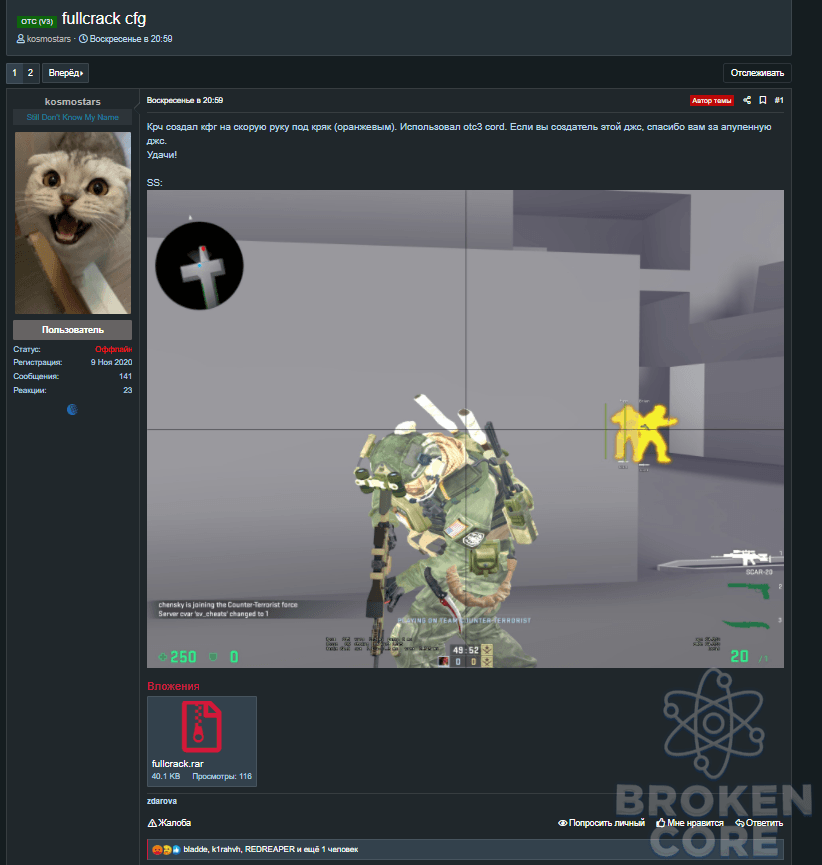Open the cat avatar of kosmostars
The height and width of the screenshot is (865, 822).
point(72,223)
